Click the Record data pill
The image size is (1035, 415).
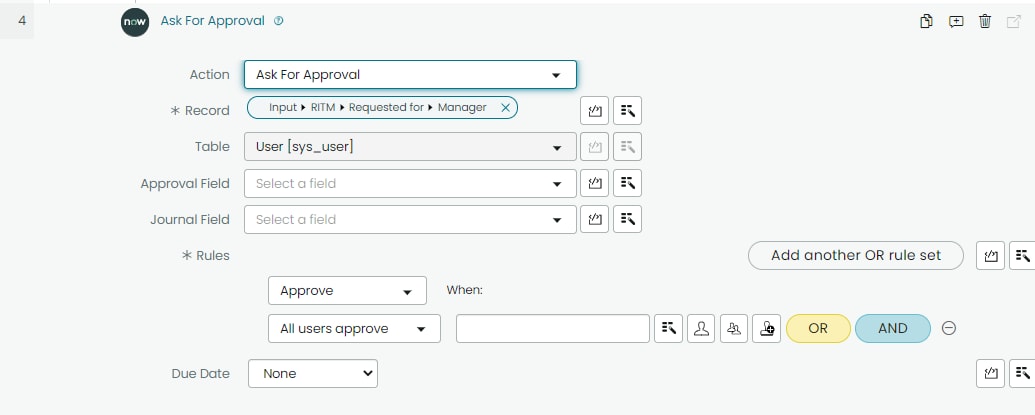coord(382,108)
